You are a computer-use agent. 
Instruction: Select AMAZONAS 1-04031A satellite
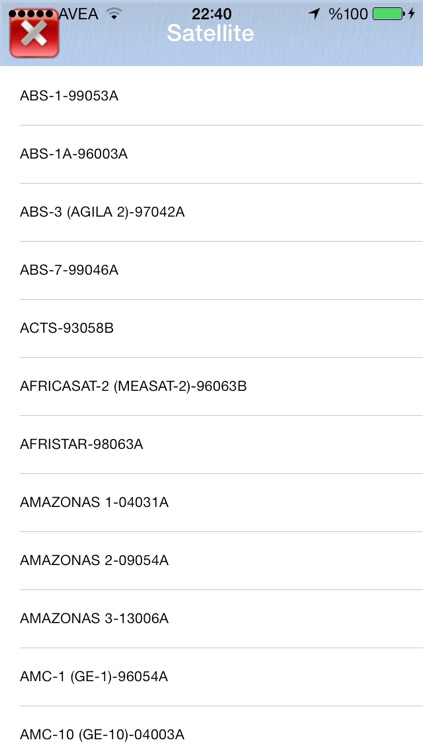pos(212,502)
